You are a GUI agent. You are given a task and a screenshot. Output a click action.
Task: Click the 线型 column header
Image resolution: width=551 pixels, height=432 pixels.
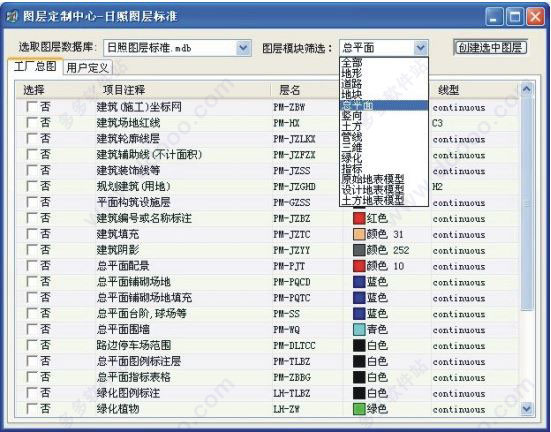pos(475,90)
